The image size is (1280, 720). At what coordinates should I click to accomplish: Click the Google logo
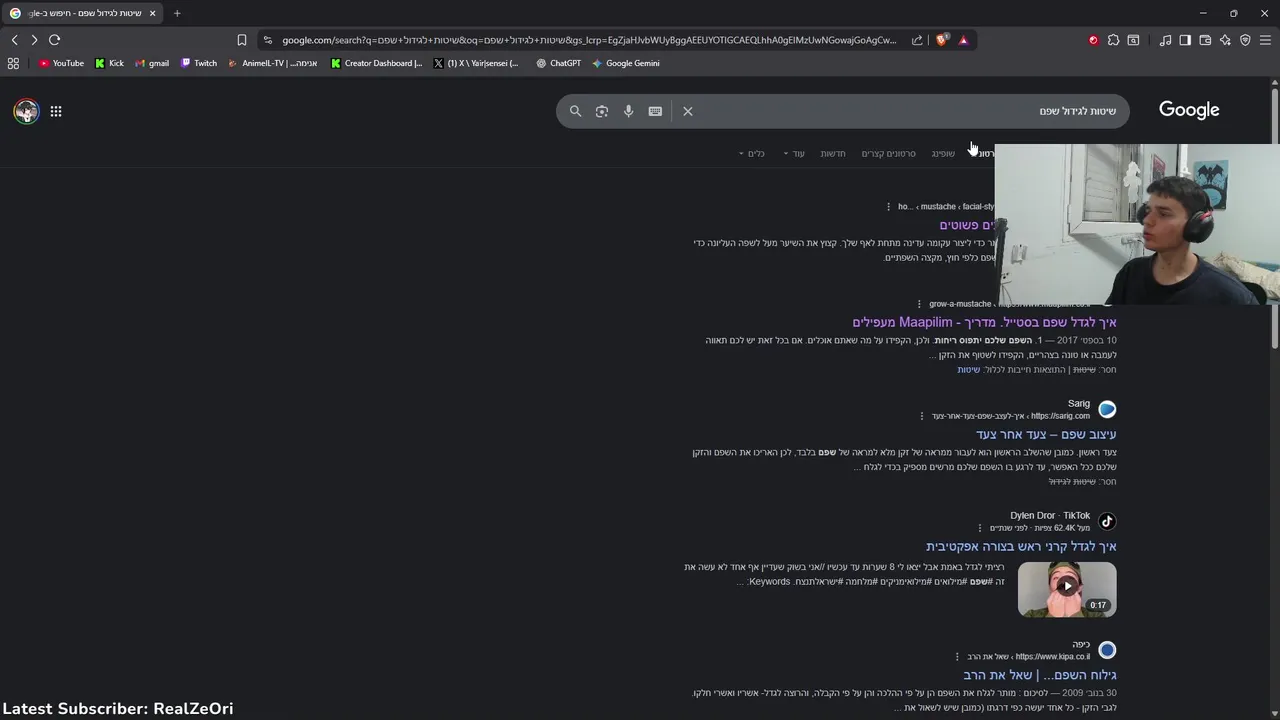click(1189, 110)
